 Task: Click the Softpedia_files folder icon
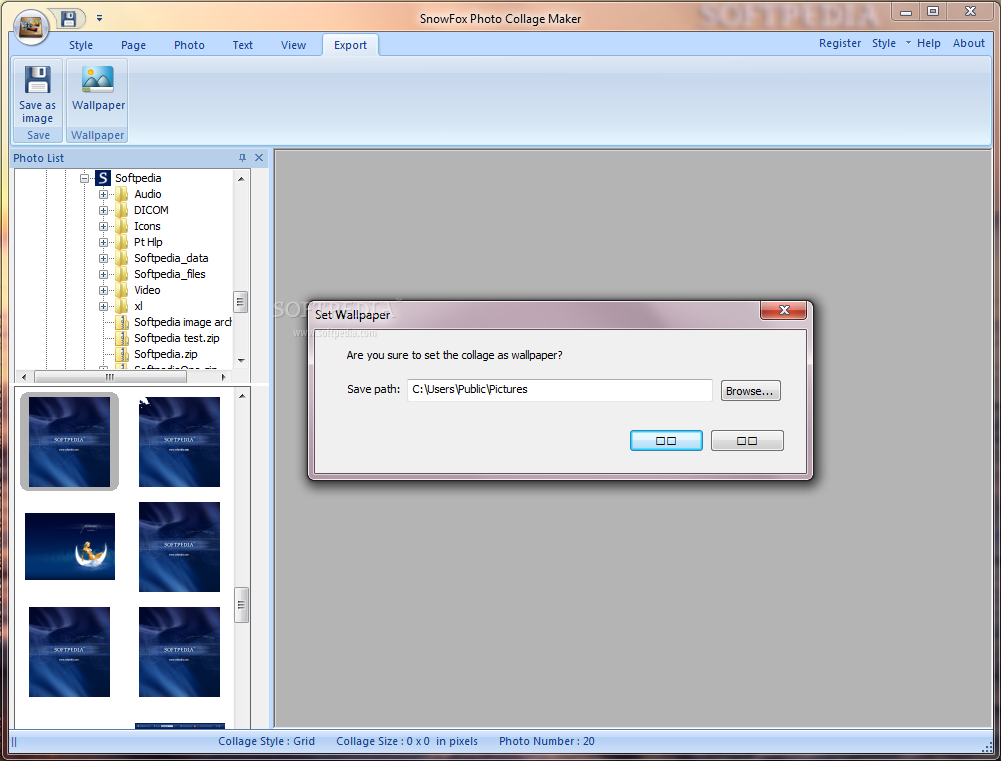(122, 274)
